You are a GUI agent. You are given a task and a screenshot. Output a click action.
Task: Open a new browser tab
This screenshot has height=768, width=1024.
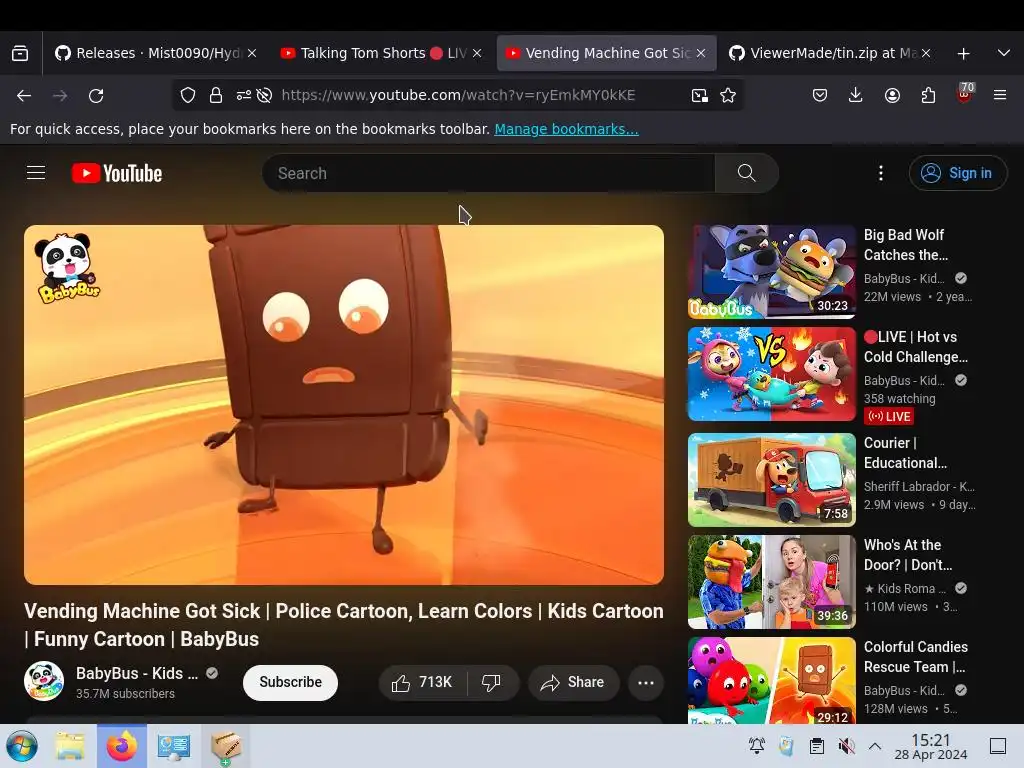(x=963, y=54)
